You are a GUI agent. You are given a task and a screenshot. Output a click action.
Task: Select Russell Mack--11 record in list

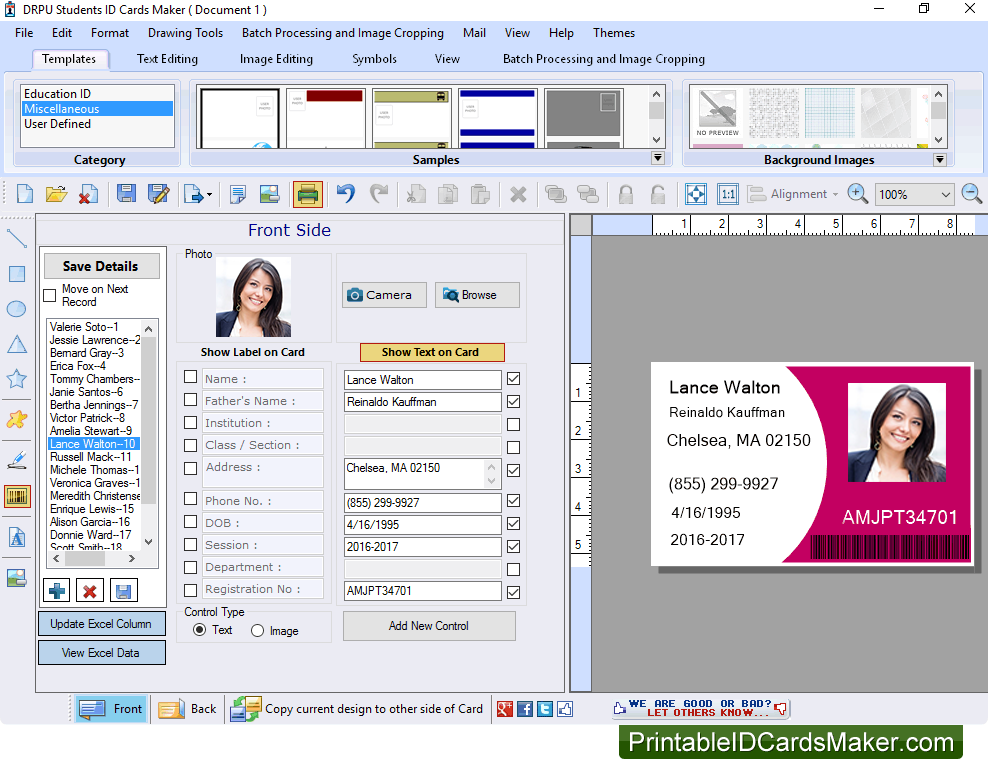pyautogui.click(x=95, y=457)
